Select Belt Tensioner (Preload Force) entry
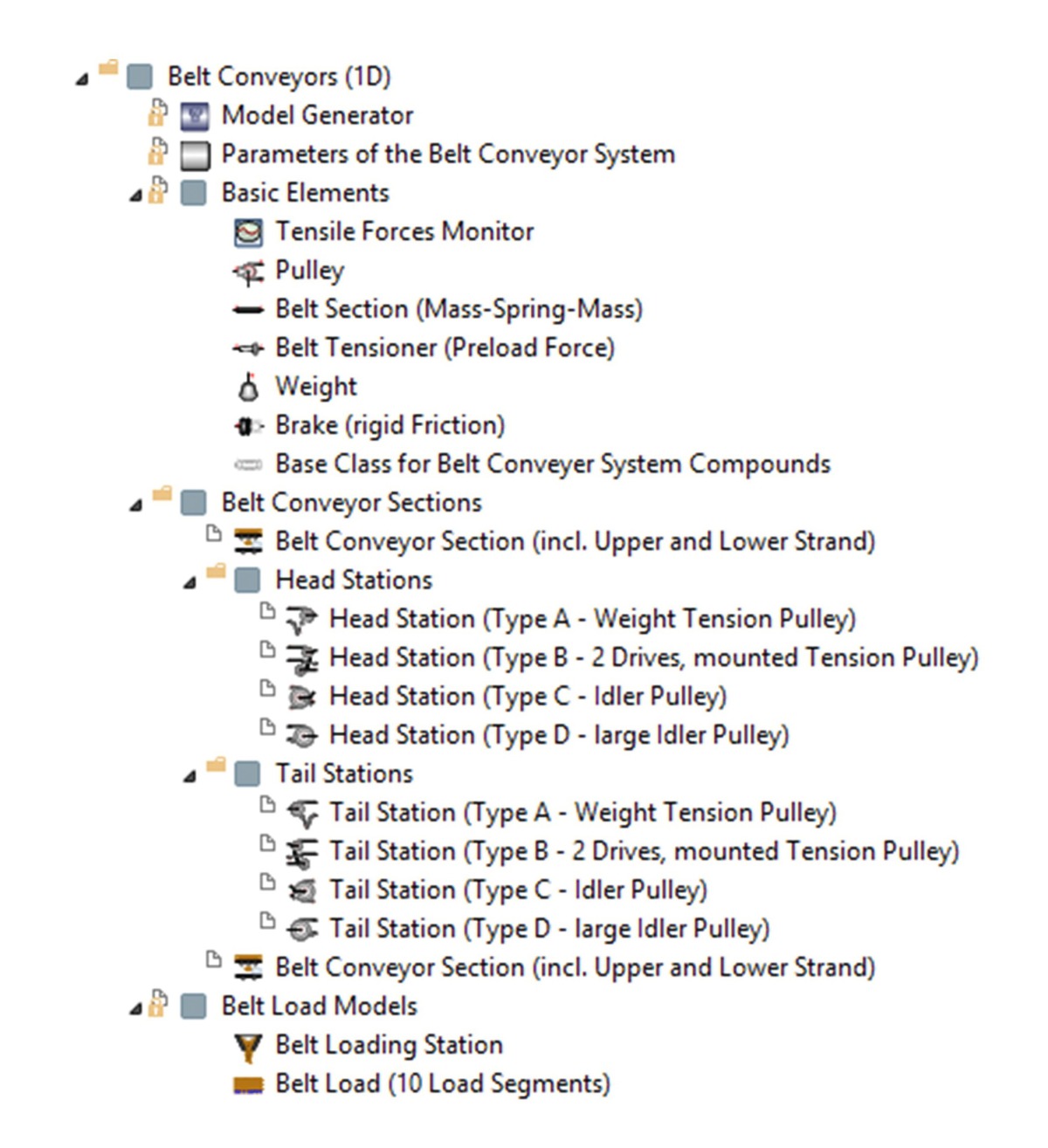 pos(445,347)
